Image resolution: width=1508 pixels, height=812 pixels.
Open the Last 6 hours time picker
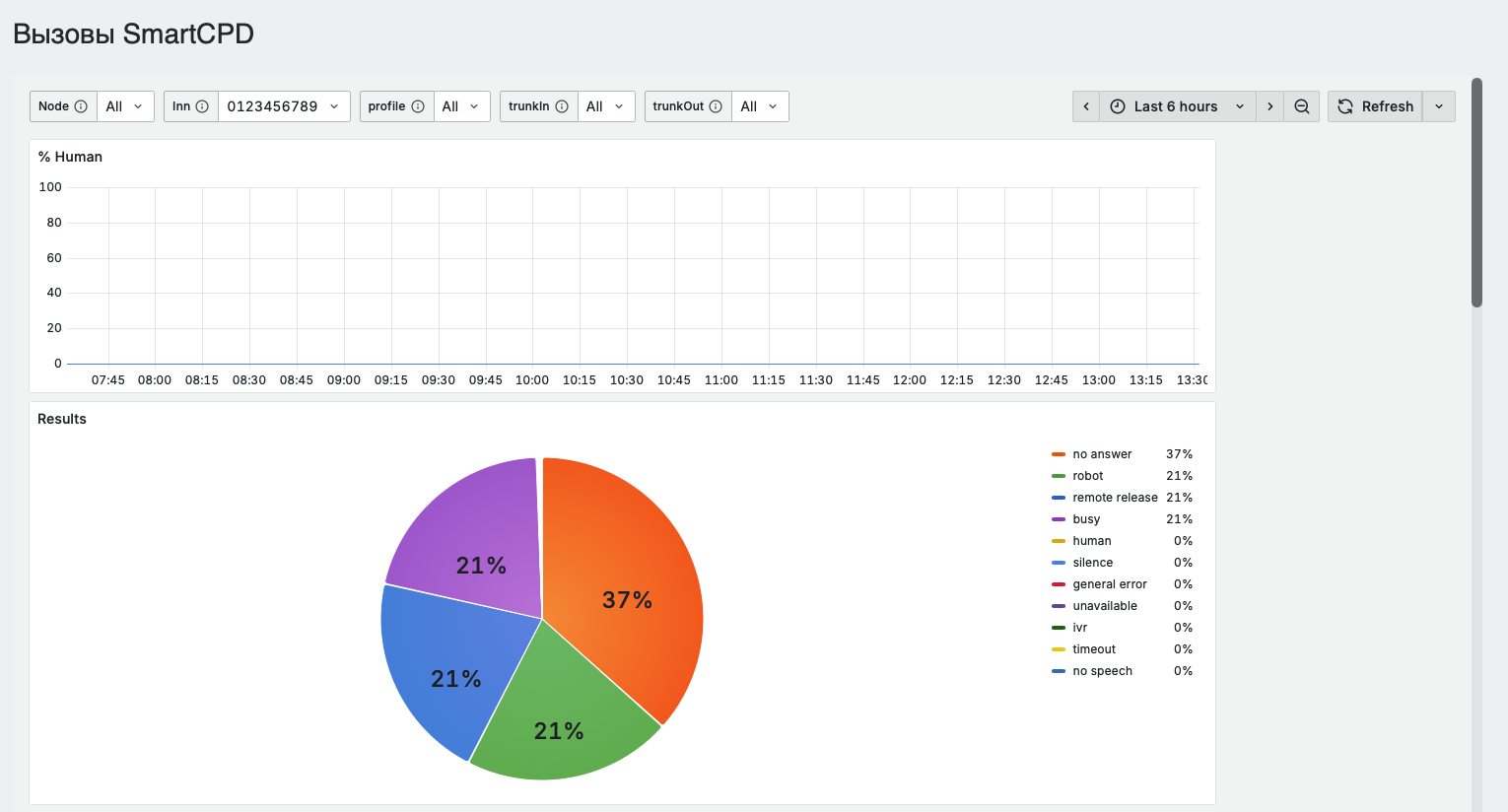[1178, 106]
